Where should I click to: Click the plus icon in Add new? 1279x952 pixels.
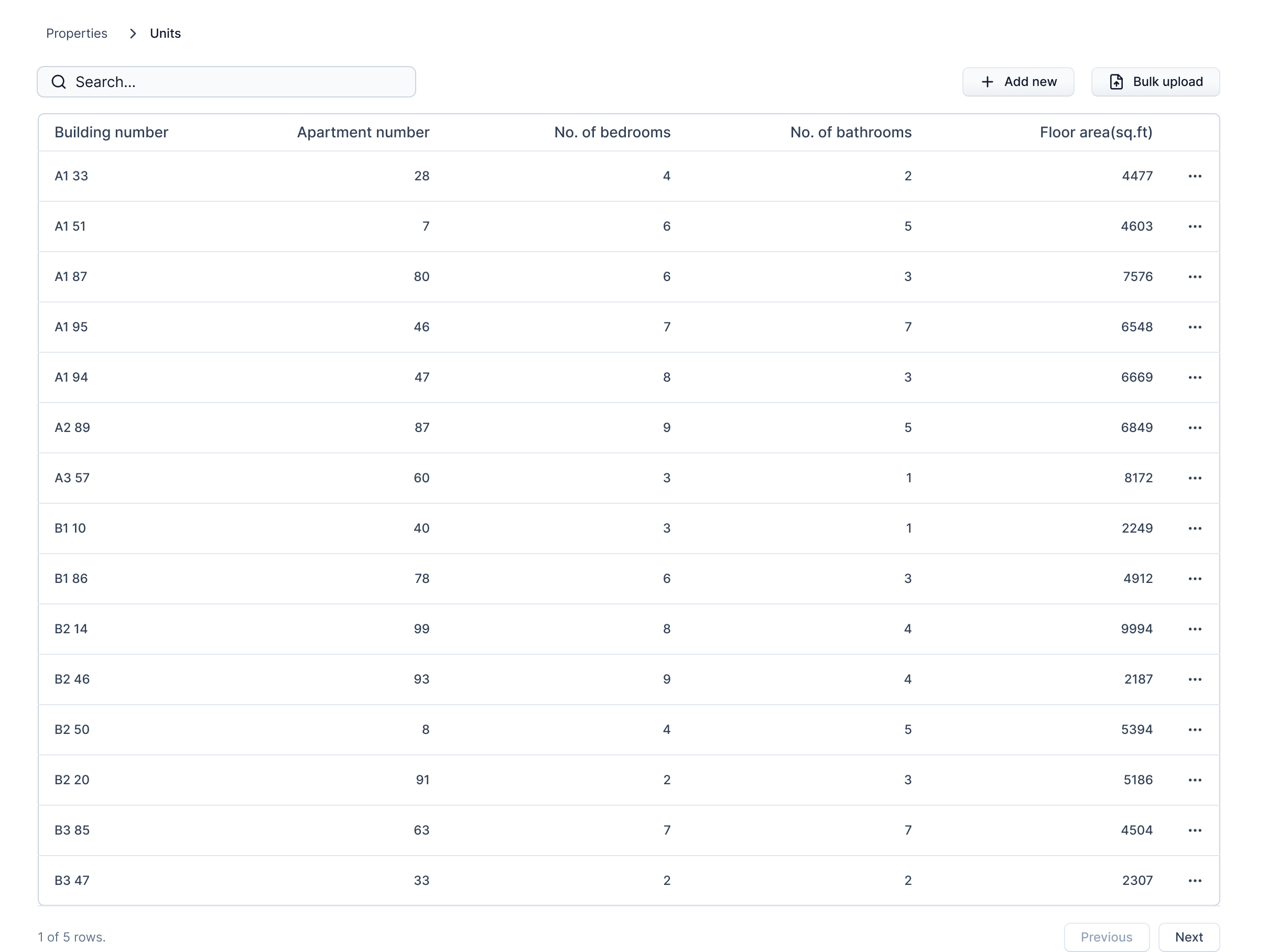pos(987,82)
